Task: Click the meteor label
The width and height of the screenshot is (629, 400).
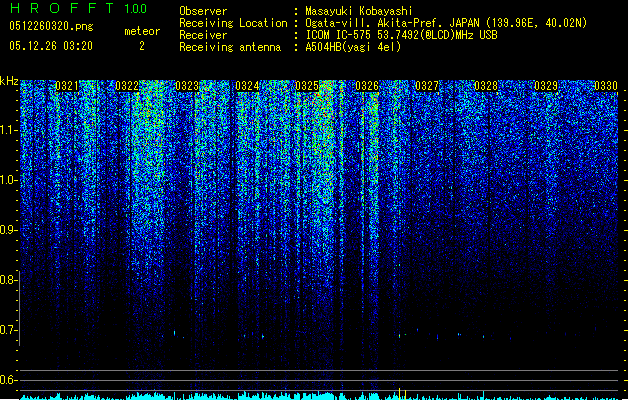Action: [x=142, y=31]
